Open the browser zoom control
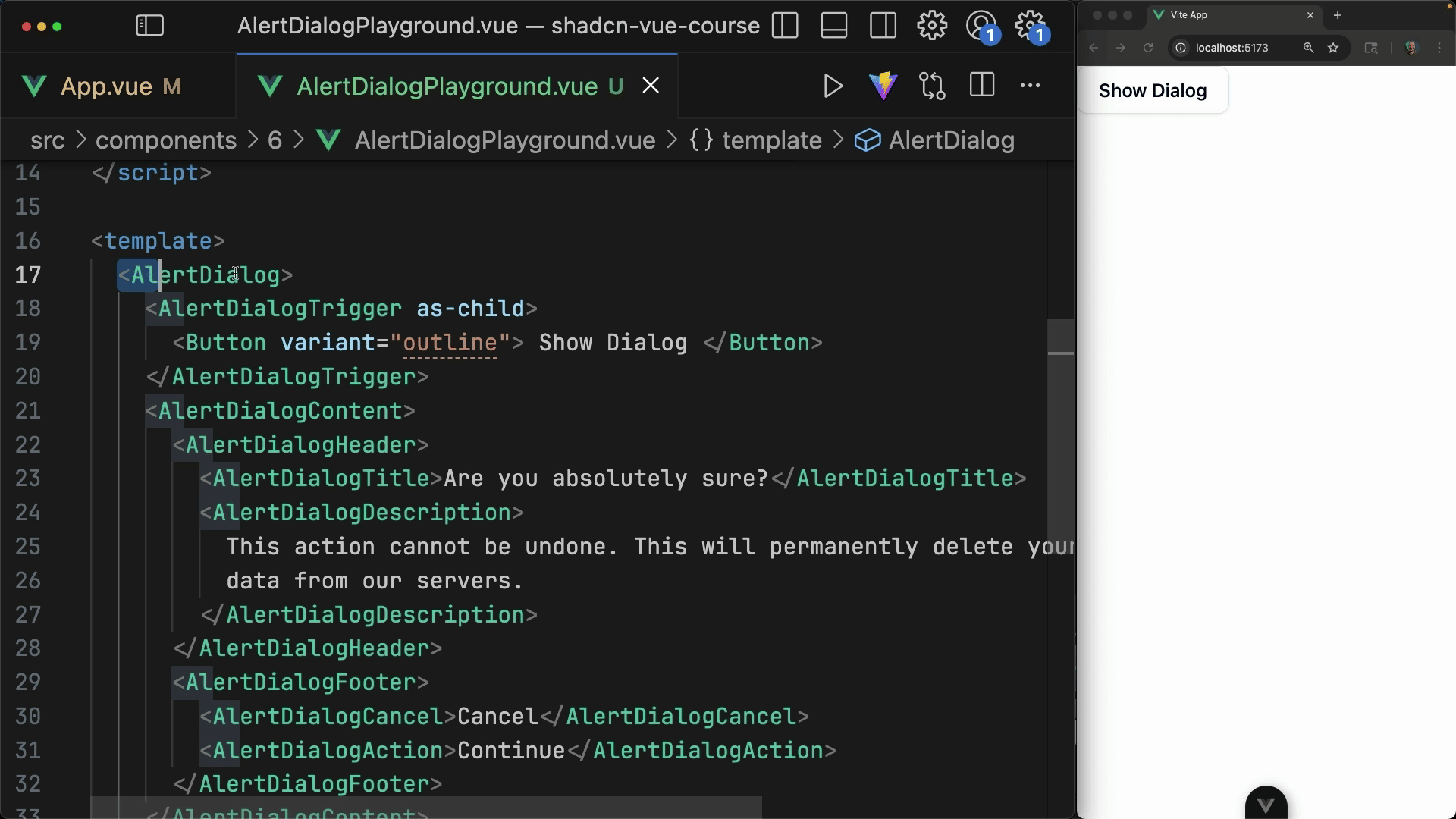 click(x=1308, y=48)
